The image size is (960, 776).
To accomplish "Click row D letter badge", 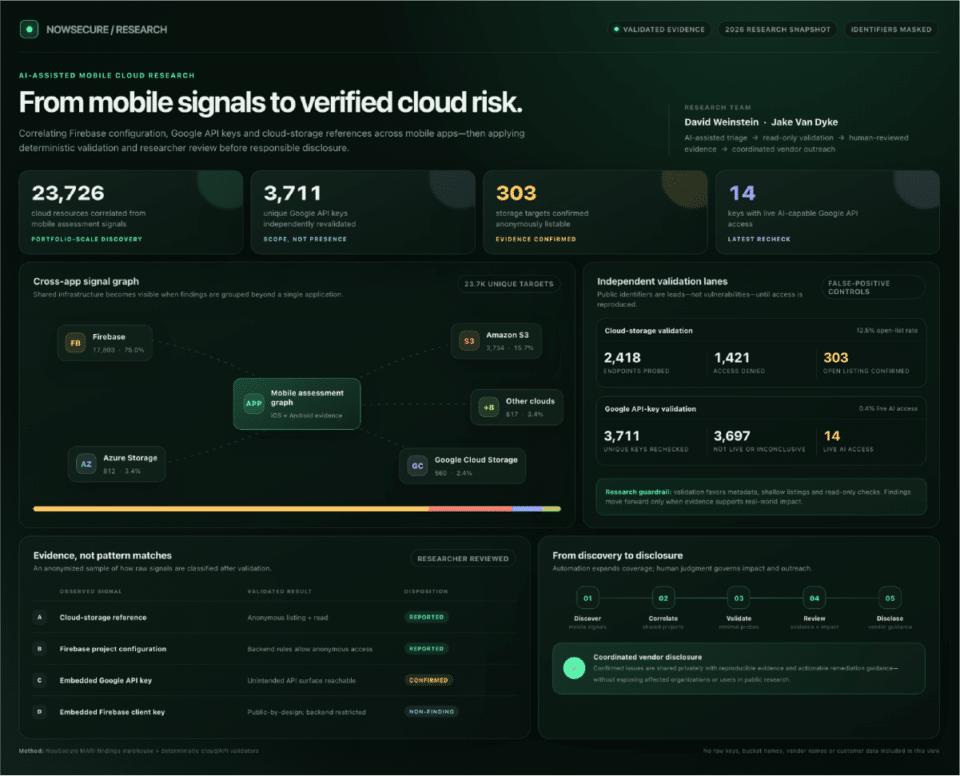I will (40, 712).
